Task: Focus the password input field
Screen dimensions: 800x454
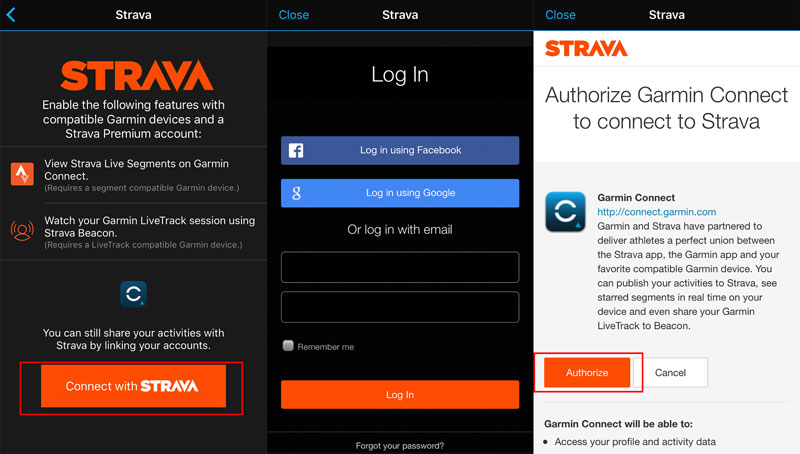Action: [x=400, y=307]
